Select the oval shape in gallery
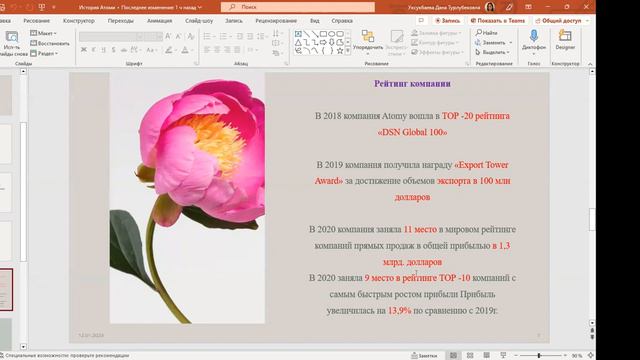Image resolution: width=640 pixels, height=360 pixels. (x=331, y=34)
